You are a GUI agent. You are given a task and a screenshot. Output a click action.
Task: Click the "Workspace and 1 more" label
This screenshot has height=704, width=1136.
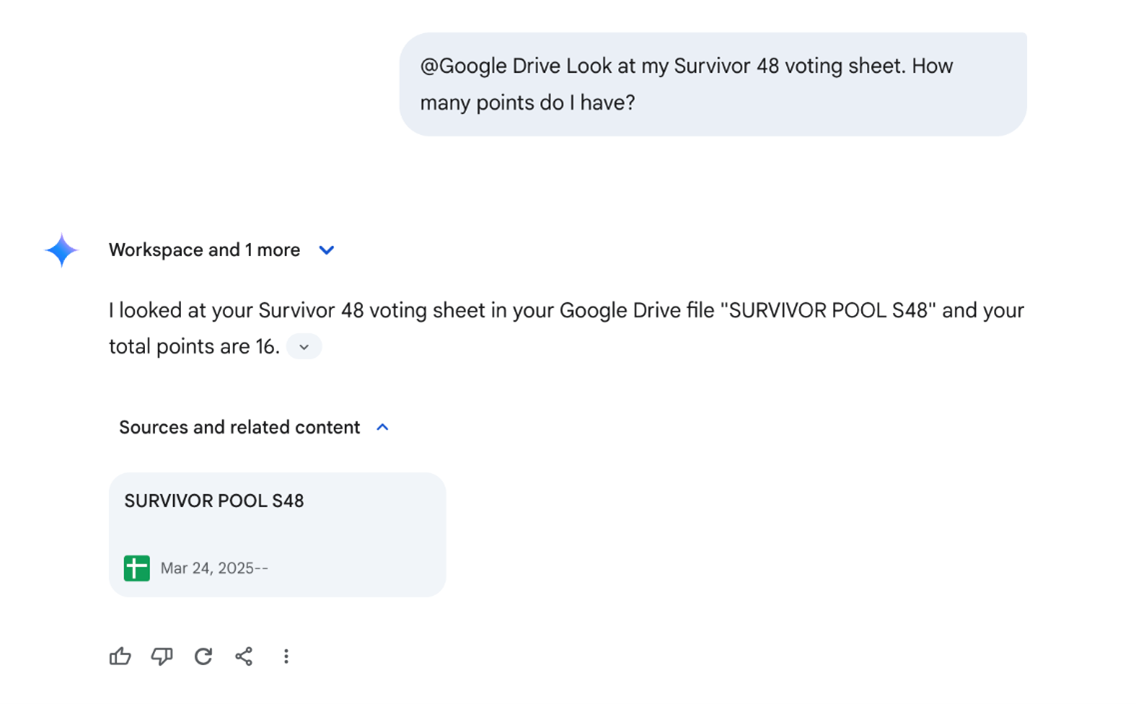click(204, 250)
